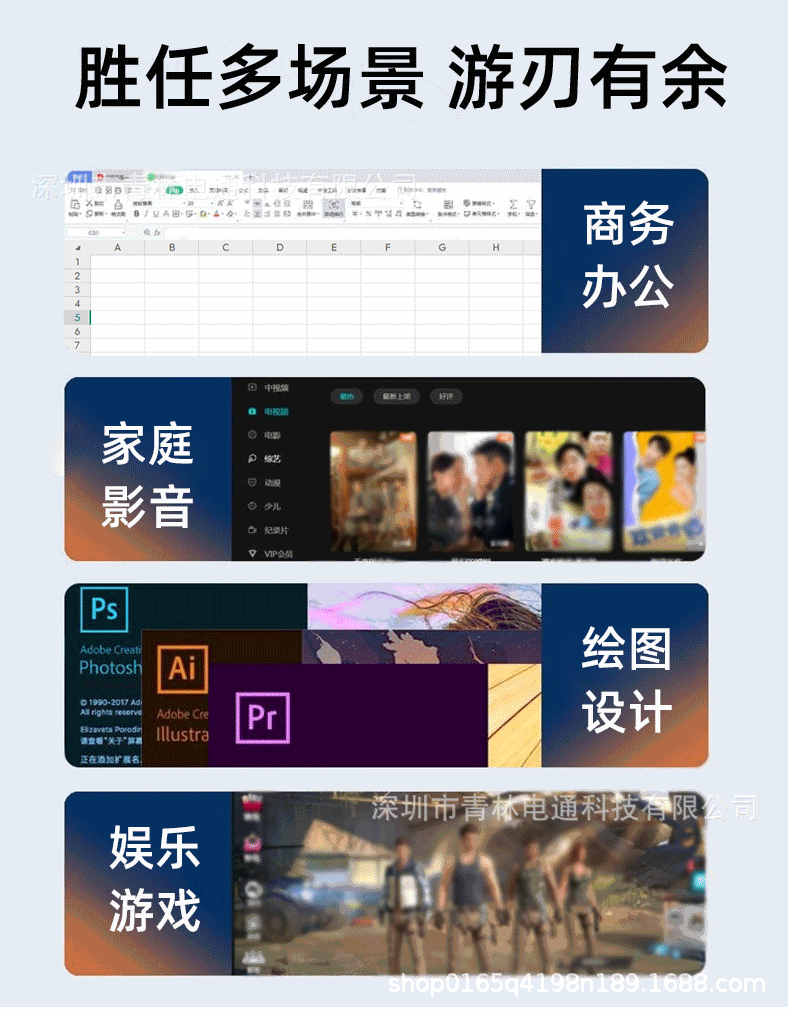
Task: Select column D header
Action: pos(280,247)
